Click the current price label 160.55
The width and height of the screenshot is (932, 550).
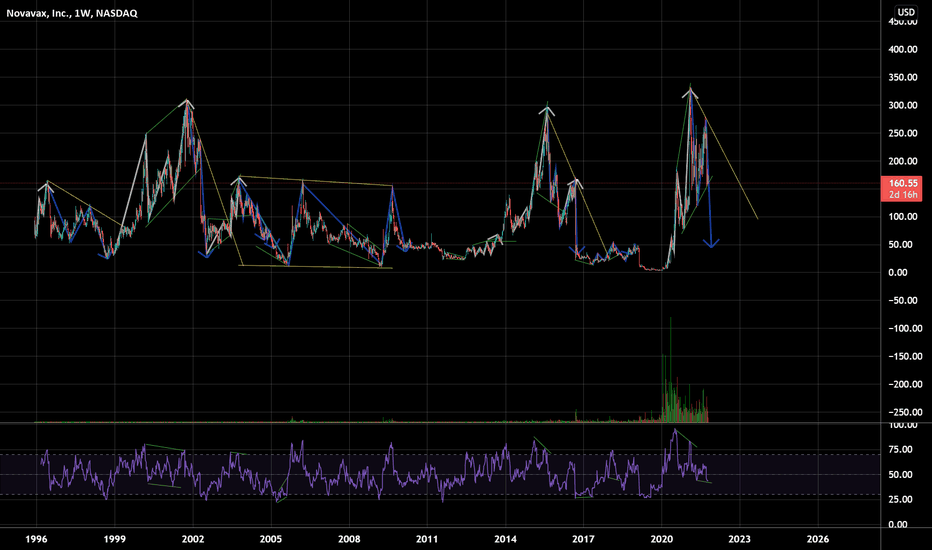pos(903,183)
